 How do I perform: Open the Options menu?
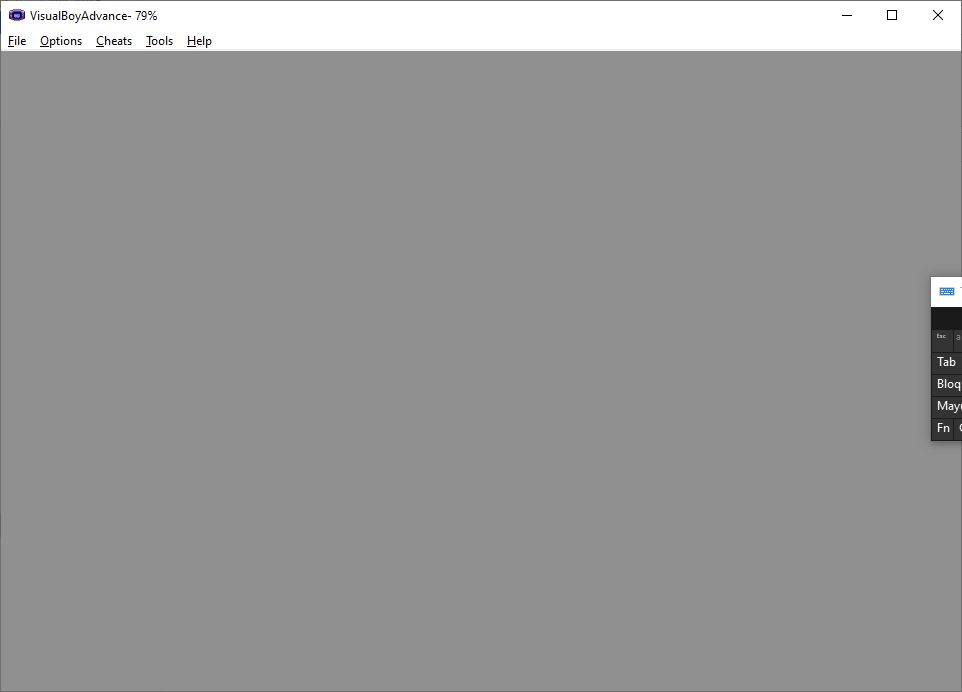pos(61,41)
